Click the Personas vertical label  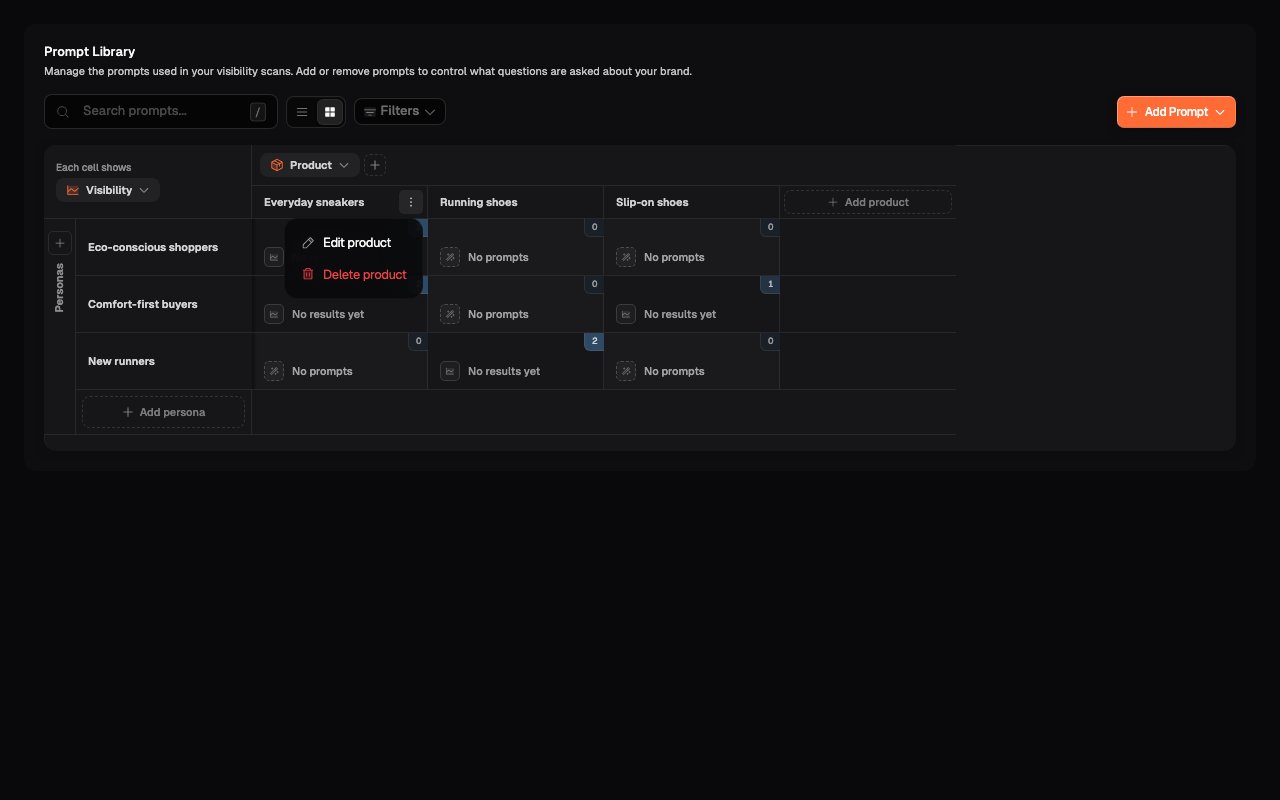point(59,288)
